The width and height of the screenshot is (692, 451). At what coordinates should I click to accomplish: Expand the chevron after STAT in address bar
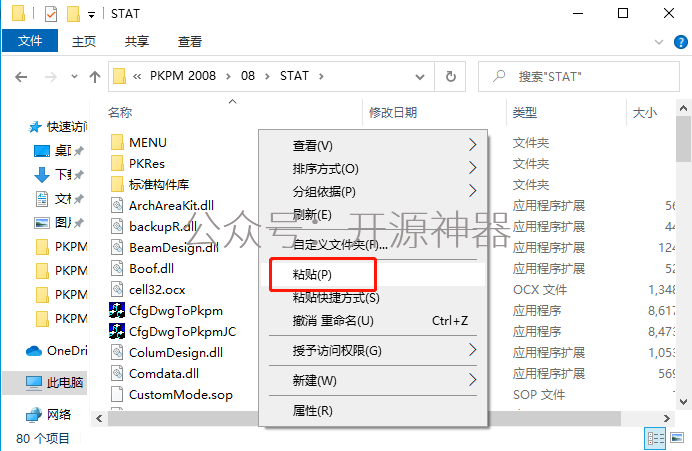[321, 76]
